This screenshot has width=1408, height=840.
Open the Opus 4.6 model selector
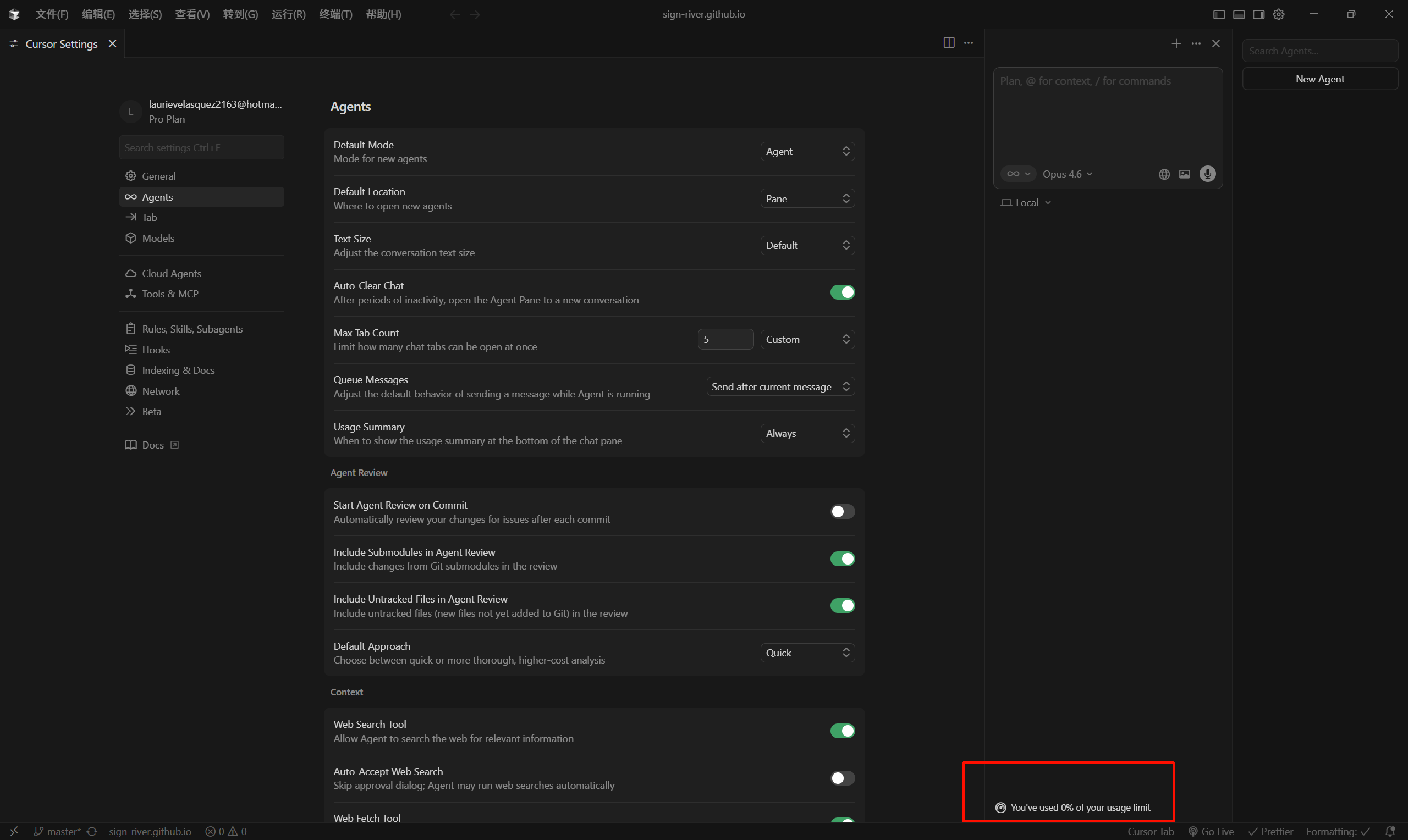click(1068, 174)
